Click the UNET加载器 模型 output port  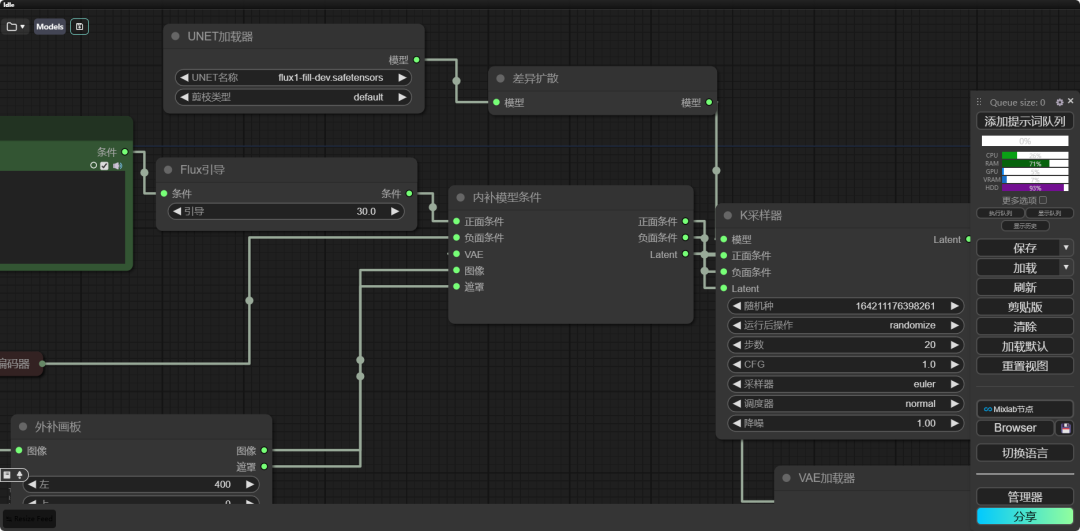click(417, 60)
